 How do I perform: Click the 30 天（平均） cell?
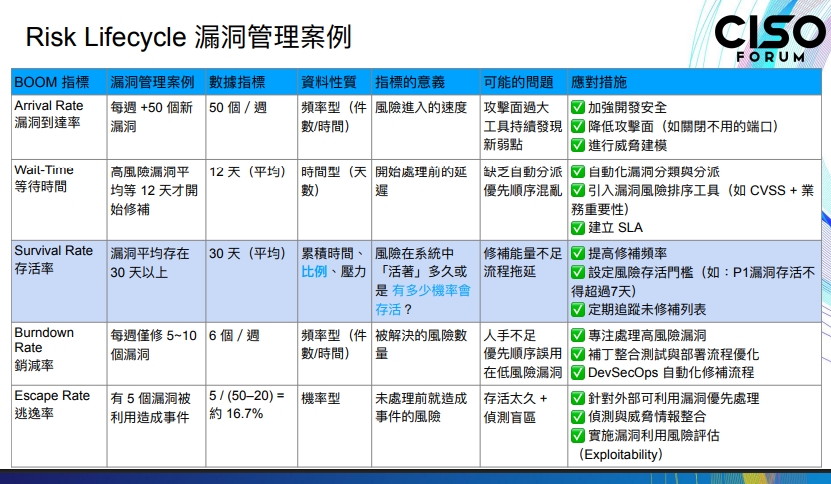pyautogui.click(x=252, y=281)
